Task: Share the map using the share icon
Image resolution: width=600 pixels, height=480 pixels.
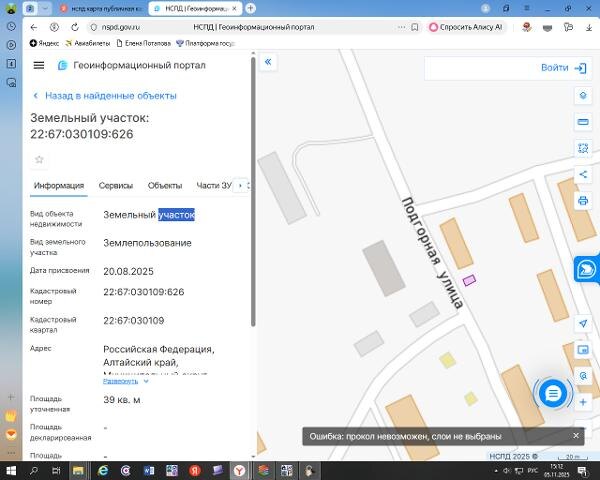Action: [x=583, y=175]
